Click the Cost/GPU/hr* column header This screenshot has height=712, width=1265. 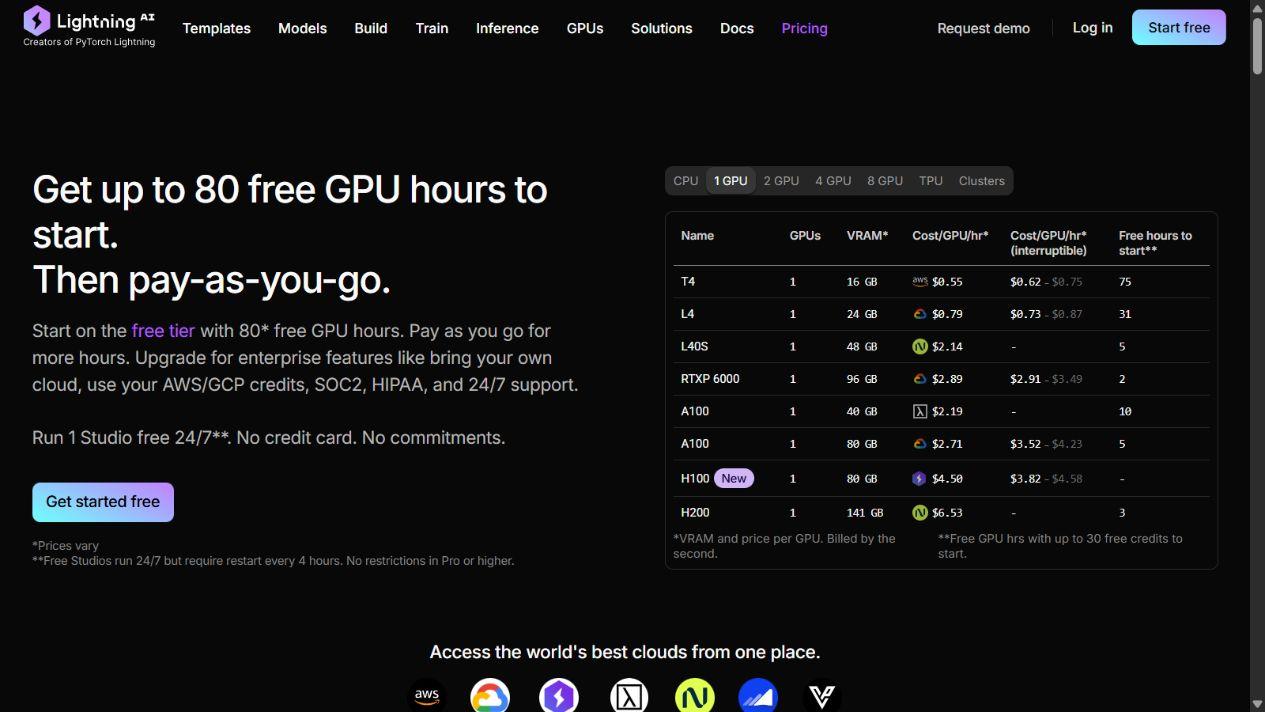(950, 236)
